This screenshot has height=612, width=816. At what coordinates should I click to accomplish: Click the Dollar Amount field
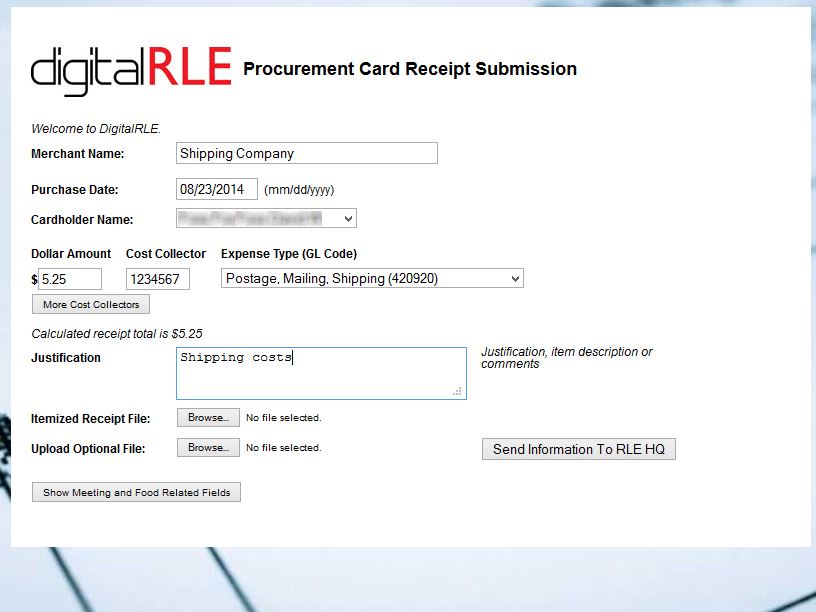70,279
